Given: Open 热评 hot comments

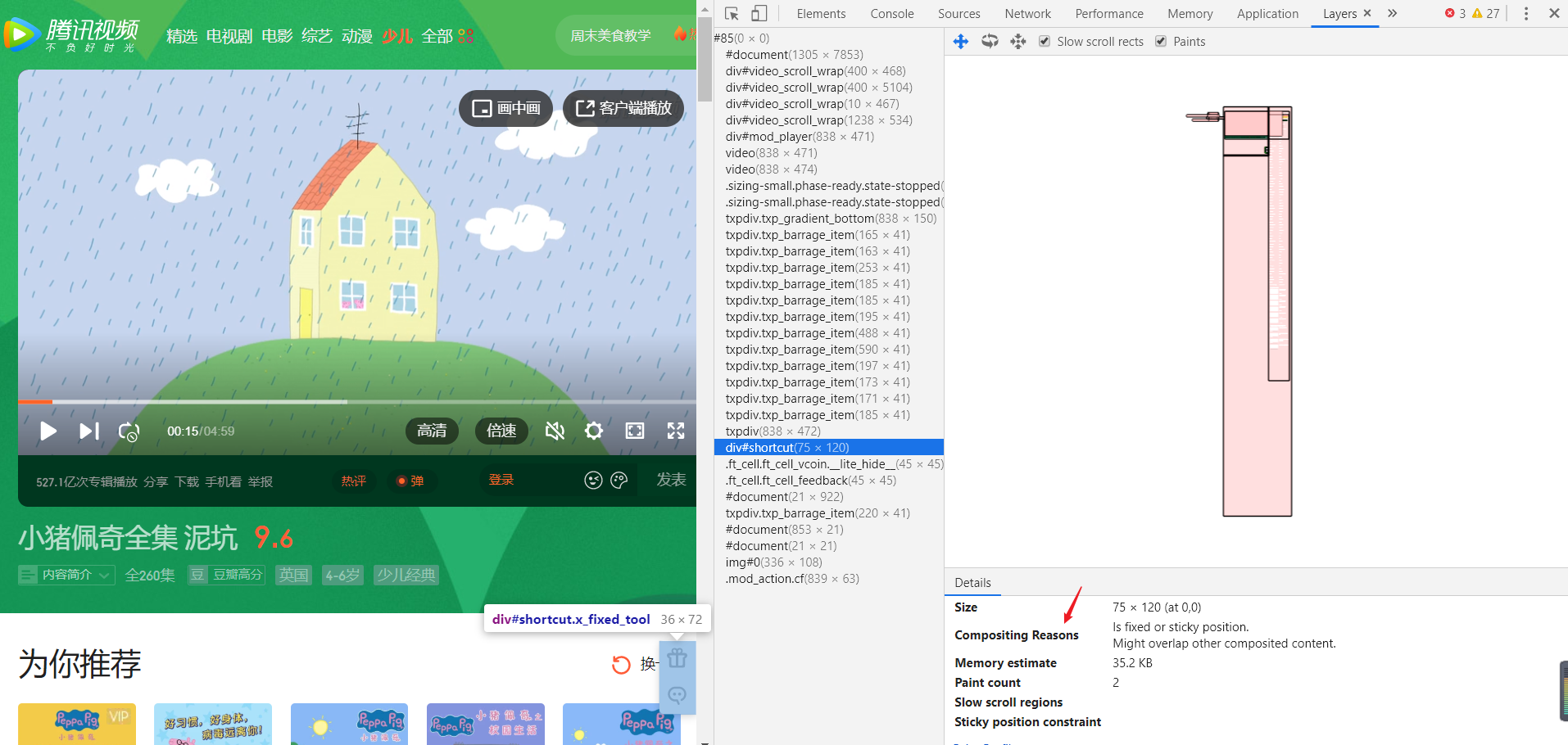Looking at the screenshot, I should coord(354,481).
